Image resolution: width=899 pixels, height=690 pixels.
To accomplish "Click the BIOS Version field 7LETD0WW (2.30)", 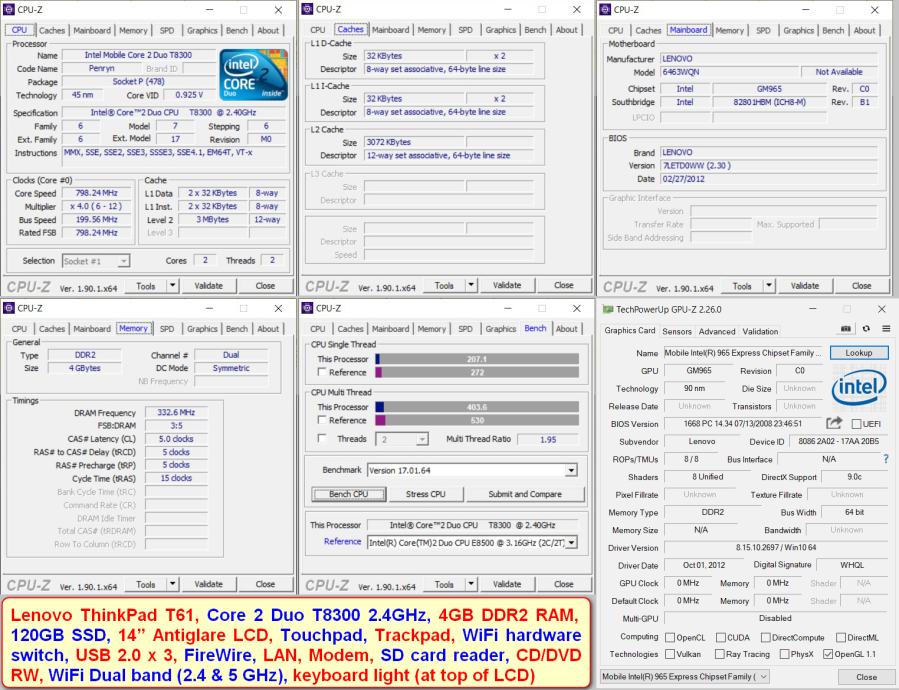I will pos(769,166).
